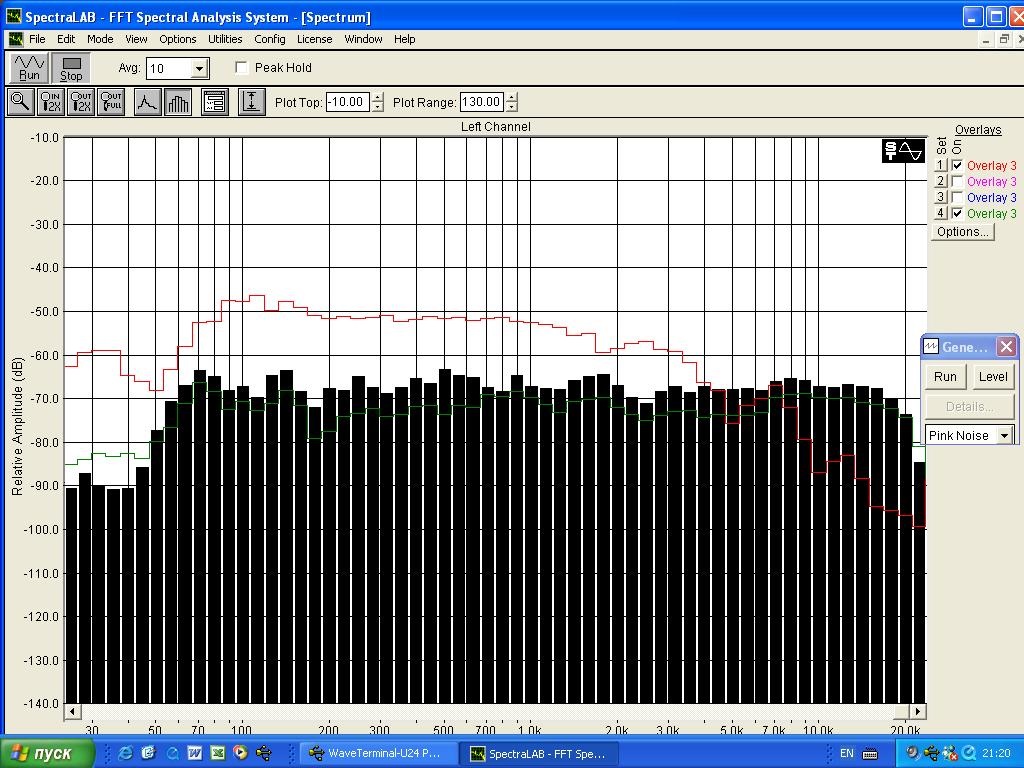This screenshot has height=768, width=1024.
Task: Open the Edit menu
Action: [x=66, y=39]
